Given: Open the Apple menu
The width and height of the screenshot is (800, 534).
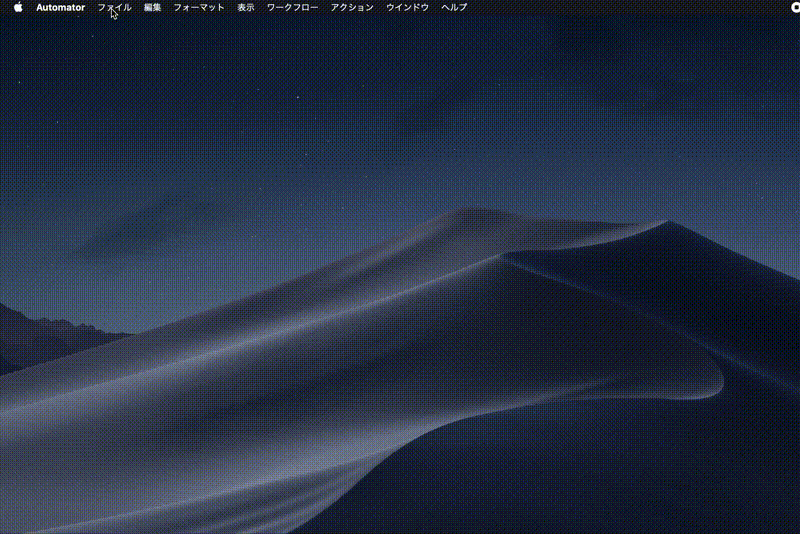Looking at the screenshot, I should coord(18,7).
